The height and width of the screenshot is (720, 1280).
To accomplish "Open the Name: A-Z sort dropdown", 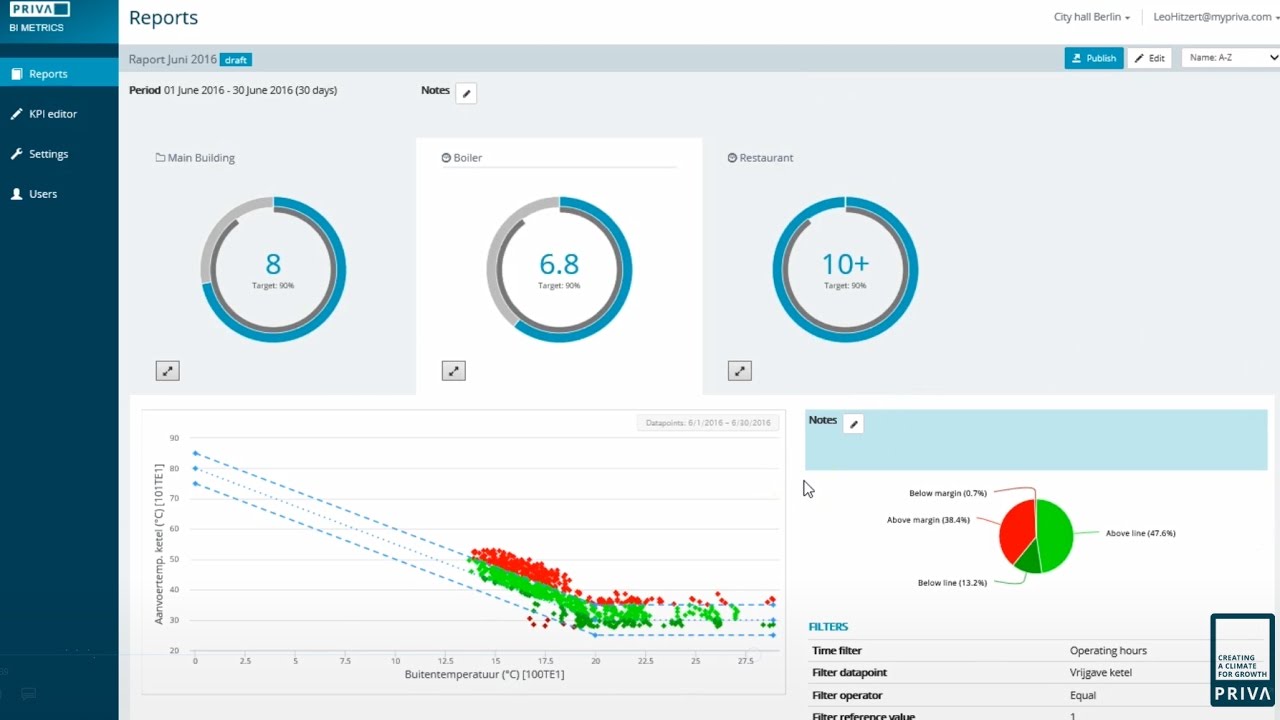I will point(1231,58).
